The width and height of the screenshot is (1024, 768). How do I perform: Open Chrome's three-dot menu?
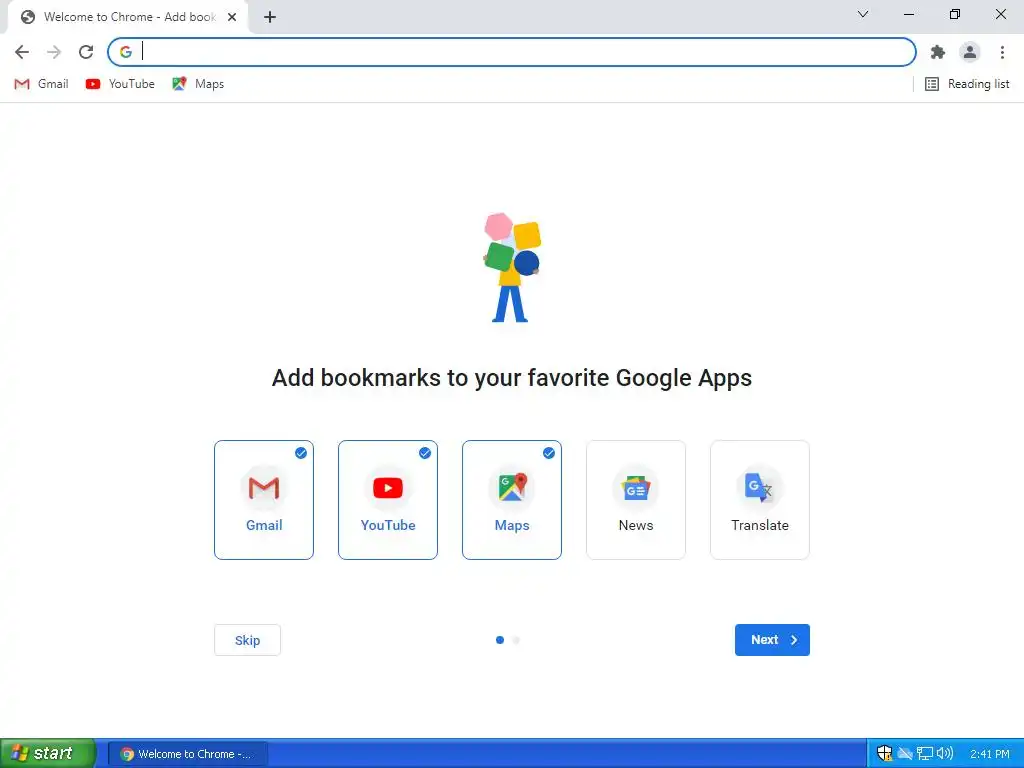pos(1002,52)
